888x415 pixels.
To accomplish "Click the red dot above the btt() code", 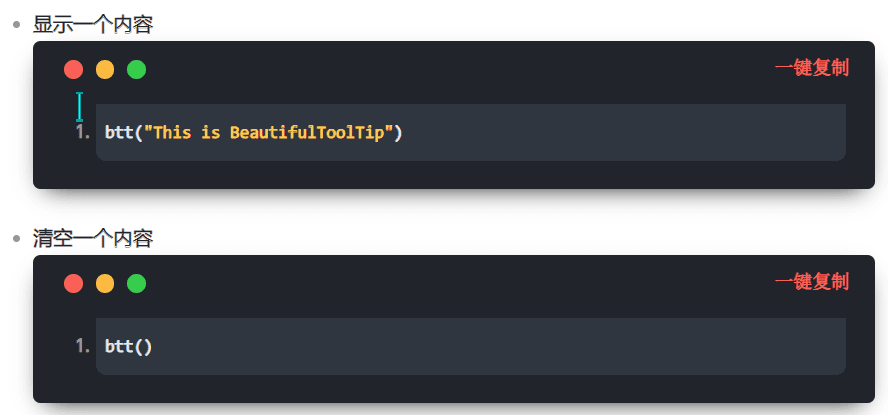I will pos(73,284).
